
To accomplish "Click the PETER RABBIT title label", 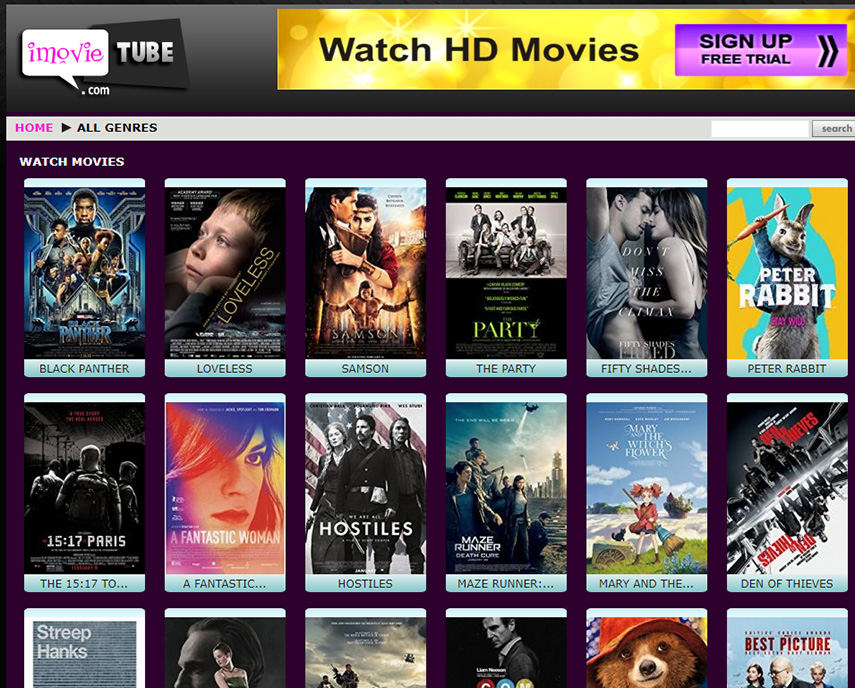I will pos(787,369).
